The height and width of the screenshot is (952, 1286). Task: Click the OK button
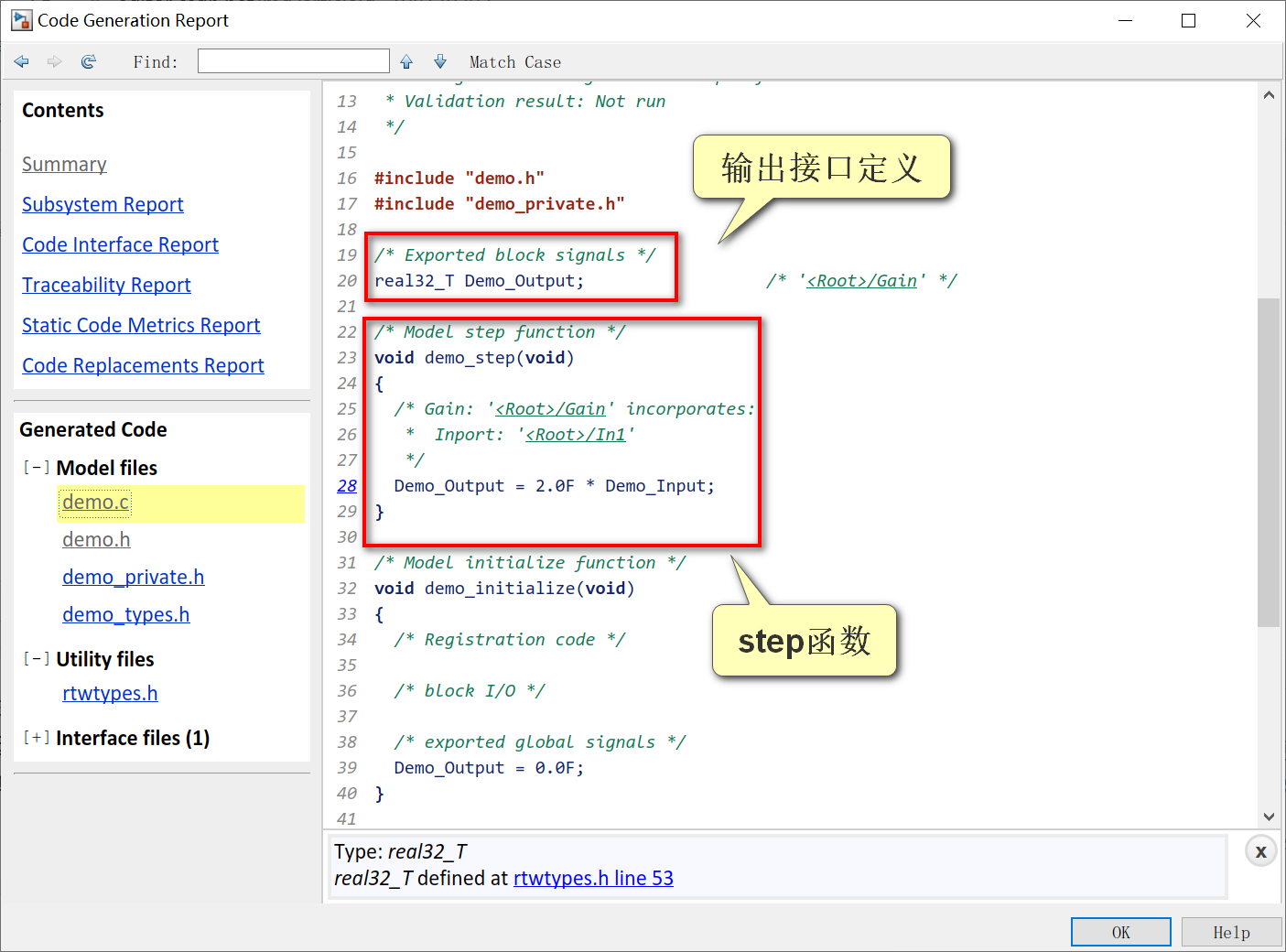(x=1121, y=932)
